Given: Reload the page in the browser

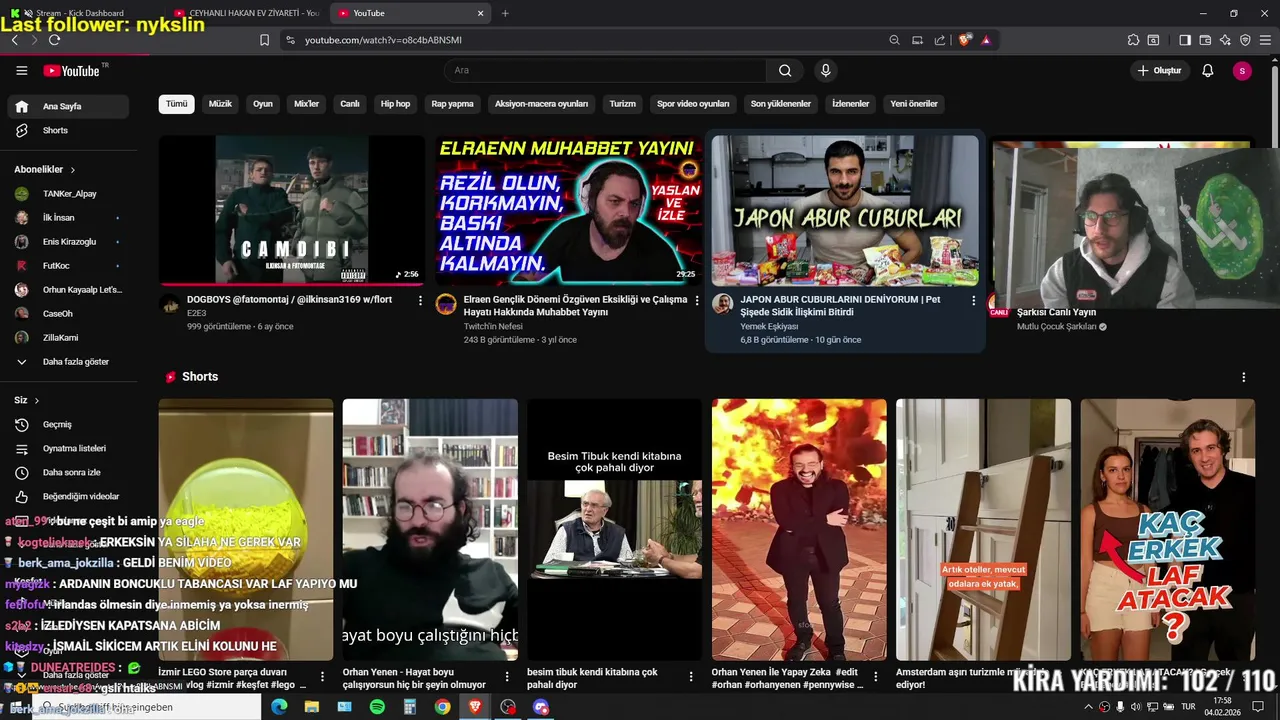Looking at the screenshot, I should tap(54, 40).
